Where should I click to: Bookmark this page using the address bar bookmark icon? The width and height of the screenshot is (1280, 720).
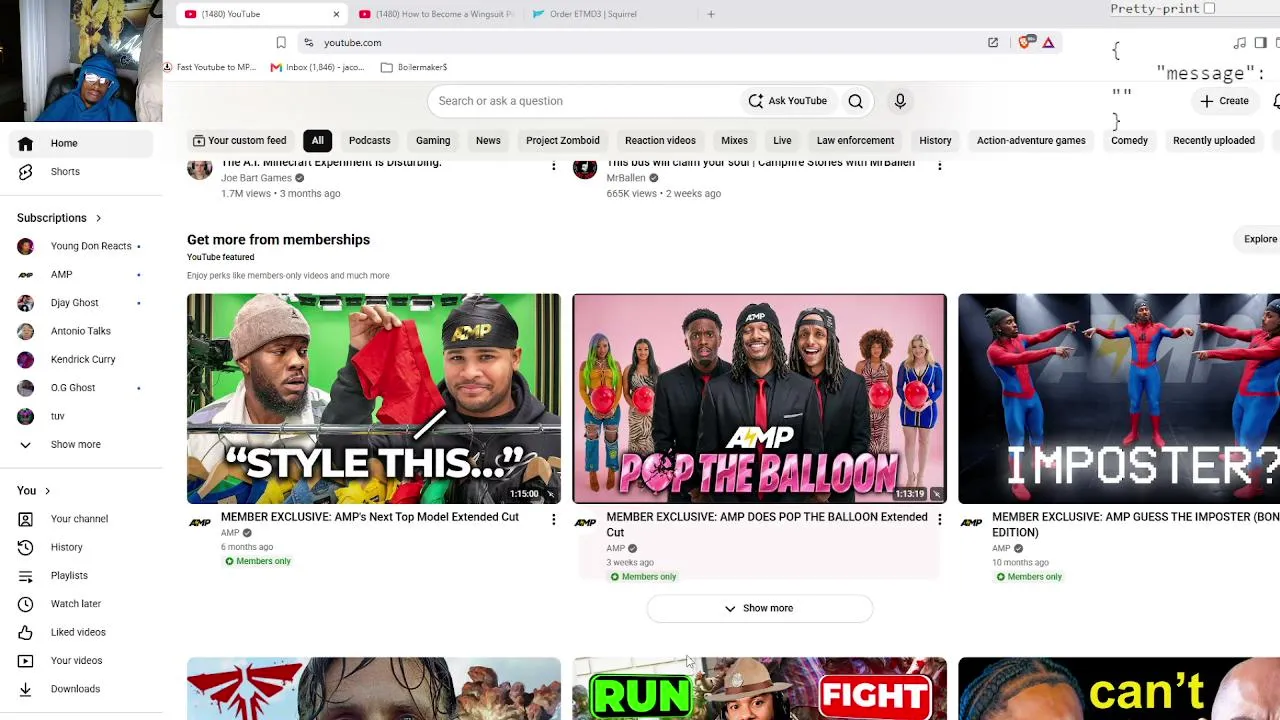pos(281,43)
